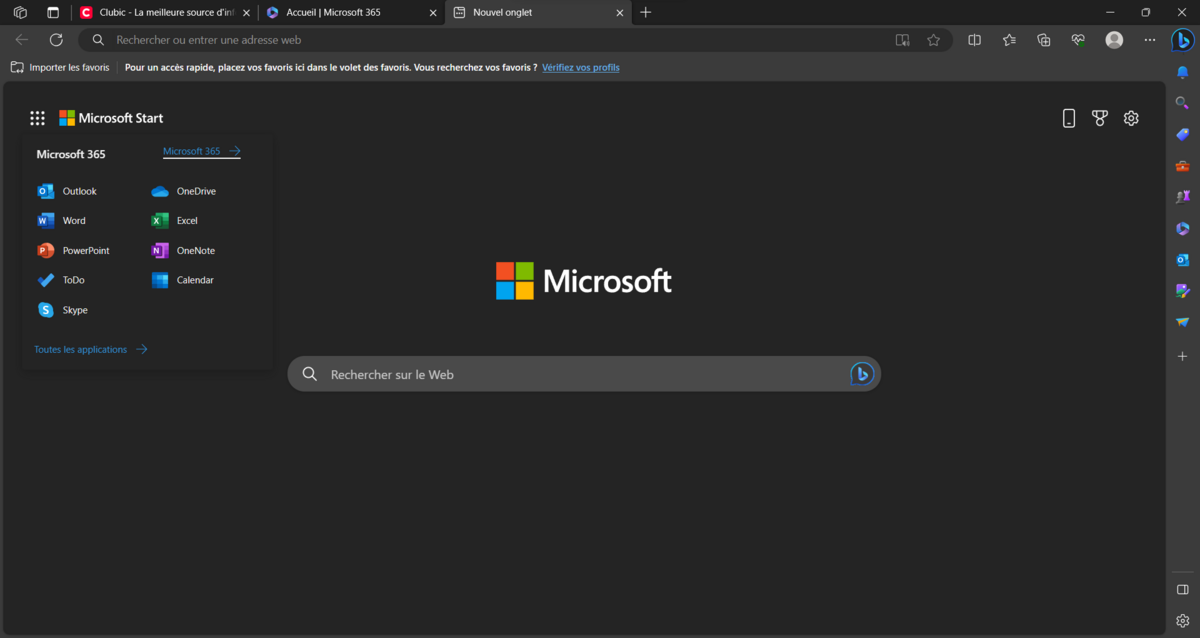Screen dimensions: 1200x638
Task: Launch Word from the app list
Action: tap(62, 221)
